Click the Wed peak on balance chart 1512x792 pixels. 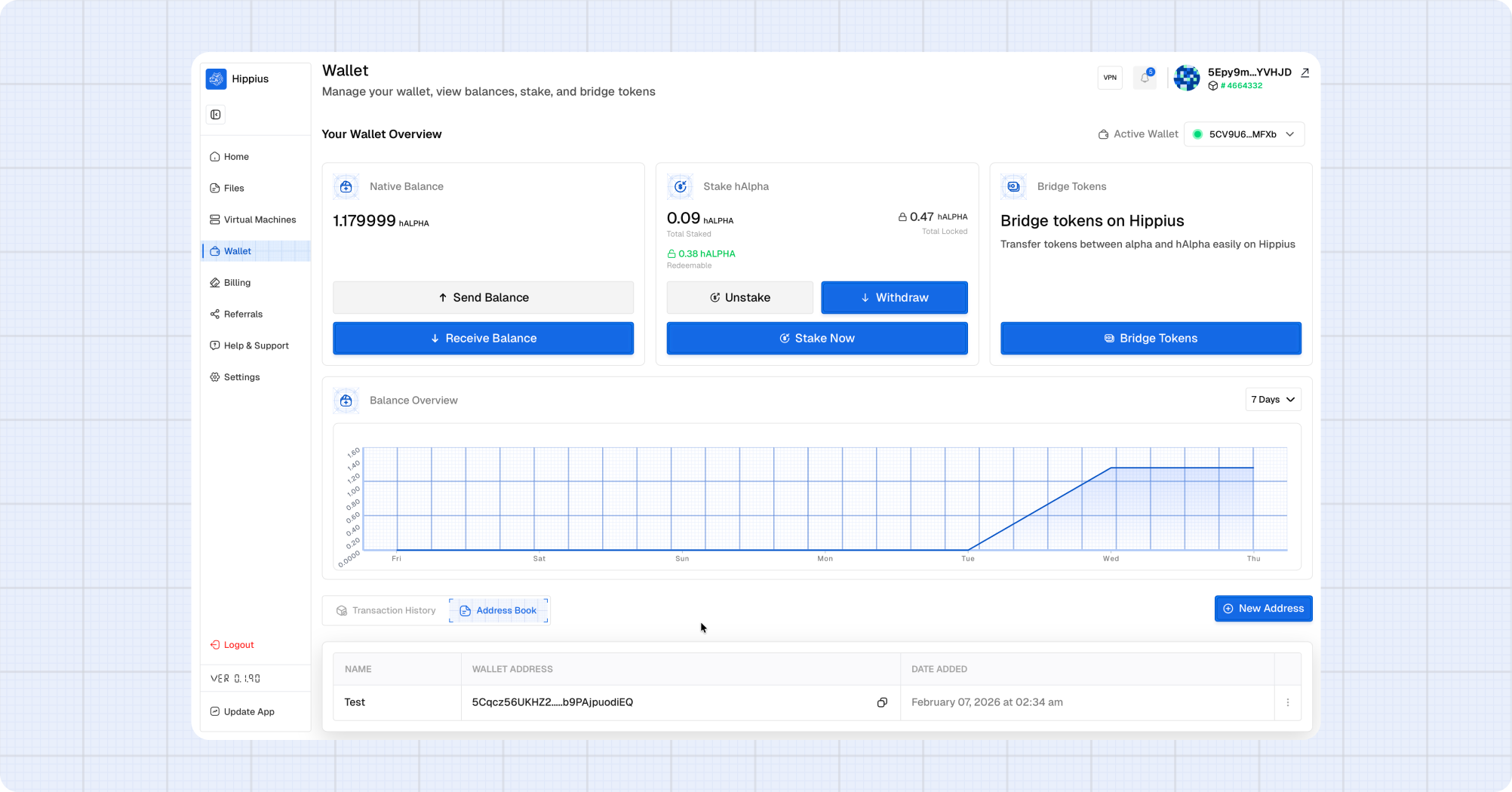click(x=1111, y=468)
